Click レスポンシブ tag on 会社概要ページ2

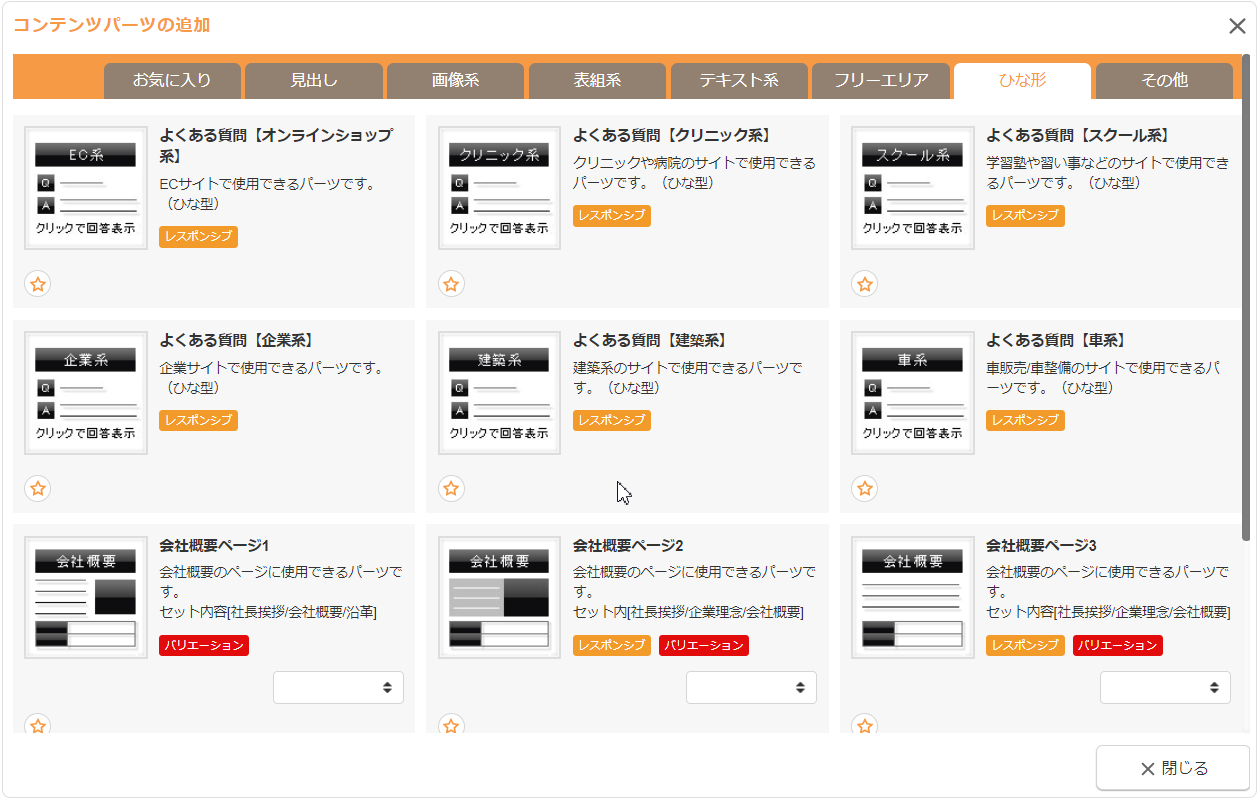click(612, 646)
